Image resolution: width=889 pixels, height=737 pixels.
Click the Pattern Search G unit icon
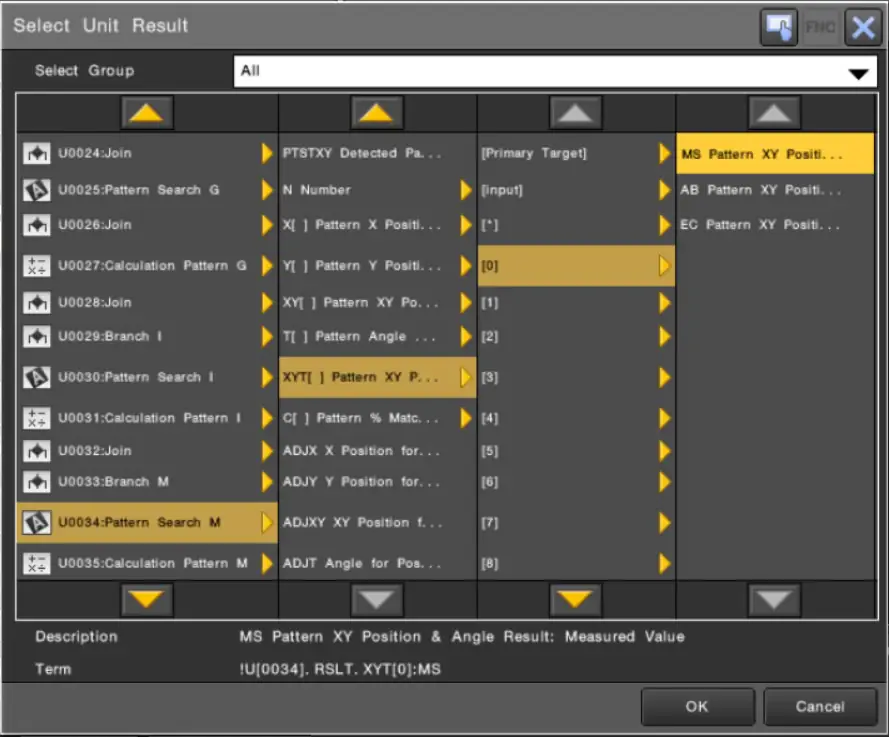36,190
